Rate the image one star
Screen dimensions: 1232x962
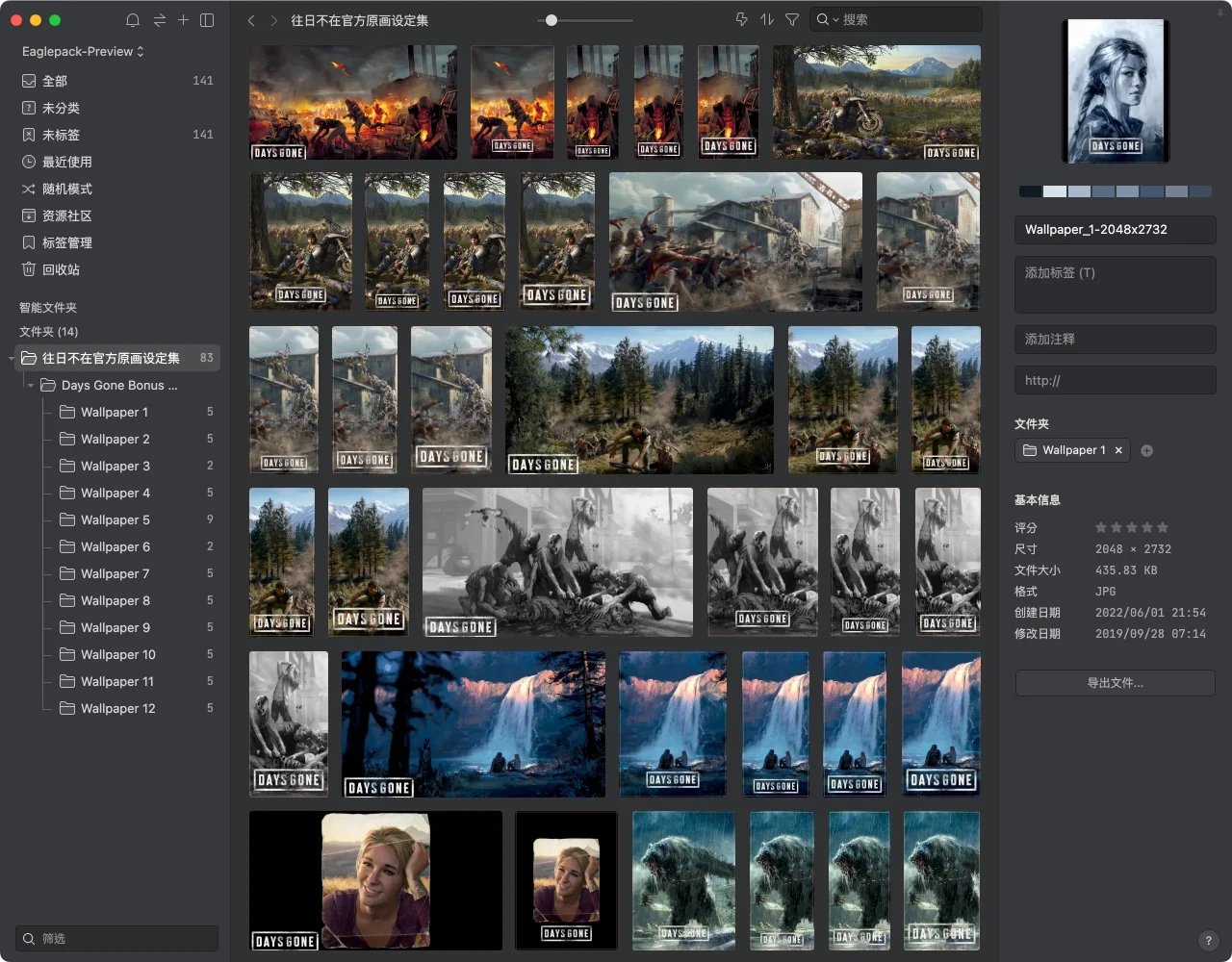pos(1101,527)
